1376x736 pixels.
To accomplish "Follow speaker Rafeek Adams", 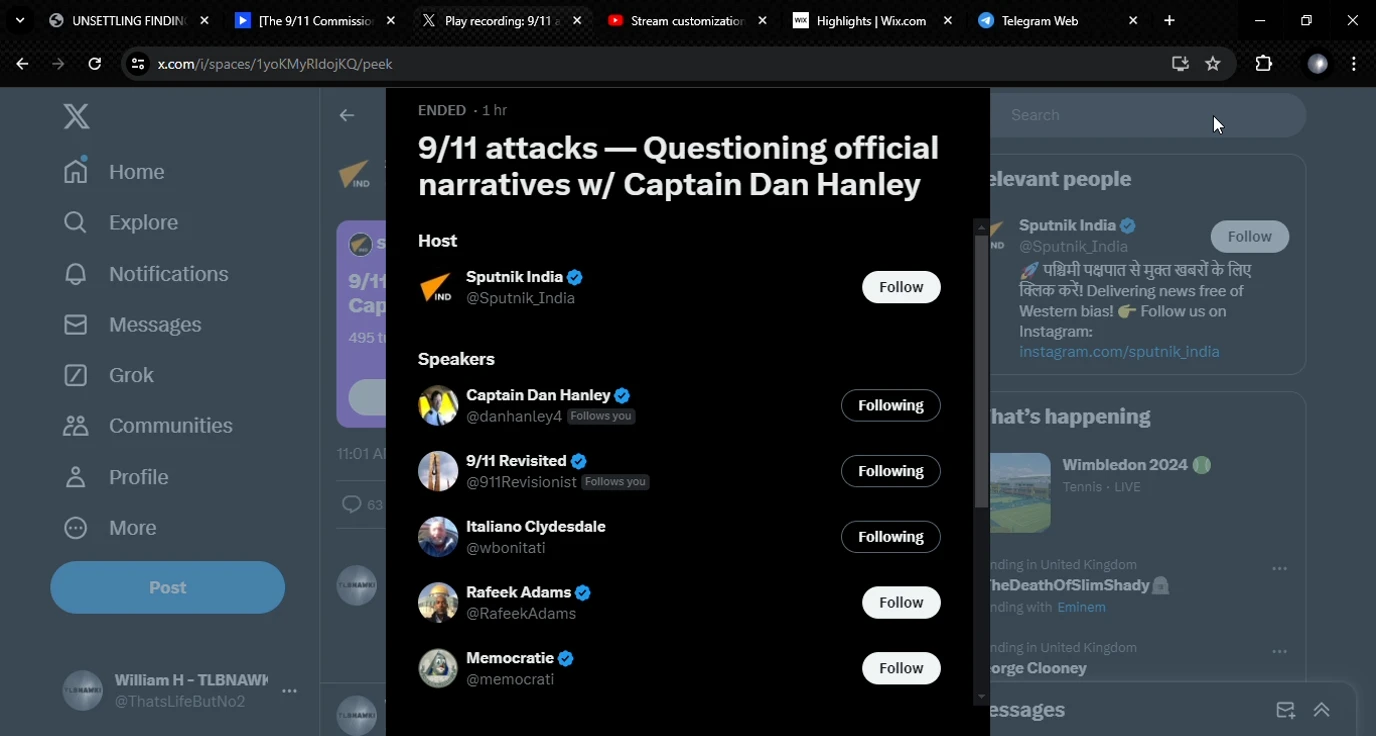I will (x=901, y=602).
